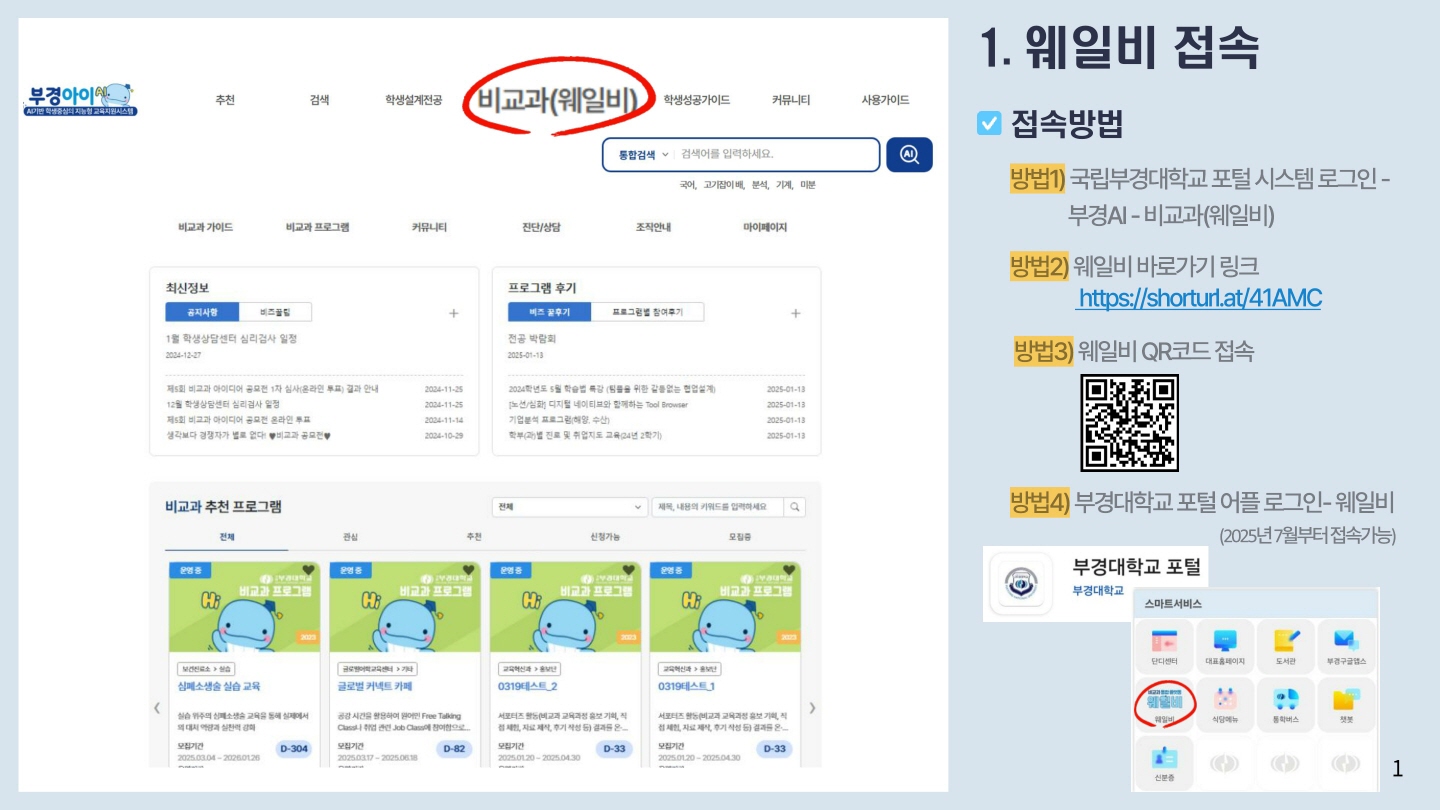Tap the 신분증 ID card icon
This screenshot has height=810, width=1440.
(x=1164, y=762)
